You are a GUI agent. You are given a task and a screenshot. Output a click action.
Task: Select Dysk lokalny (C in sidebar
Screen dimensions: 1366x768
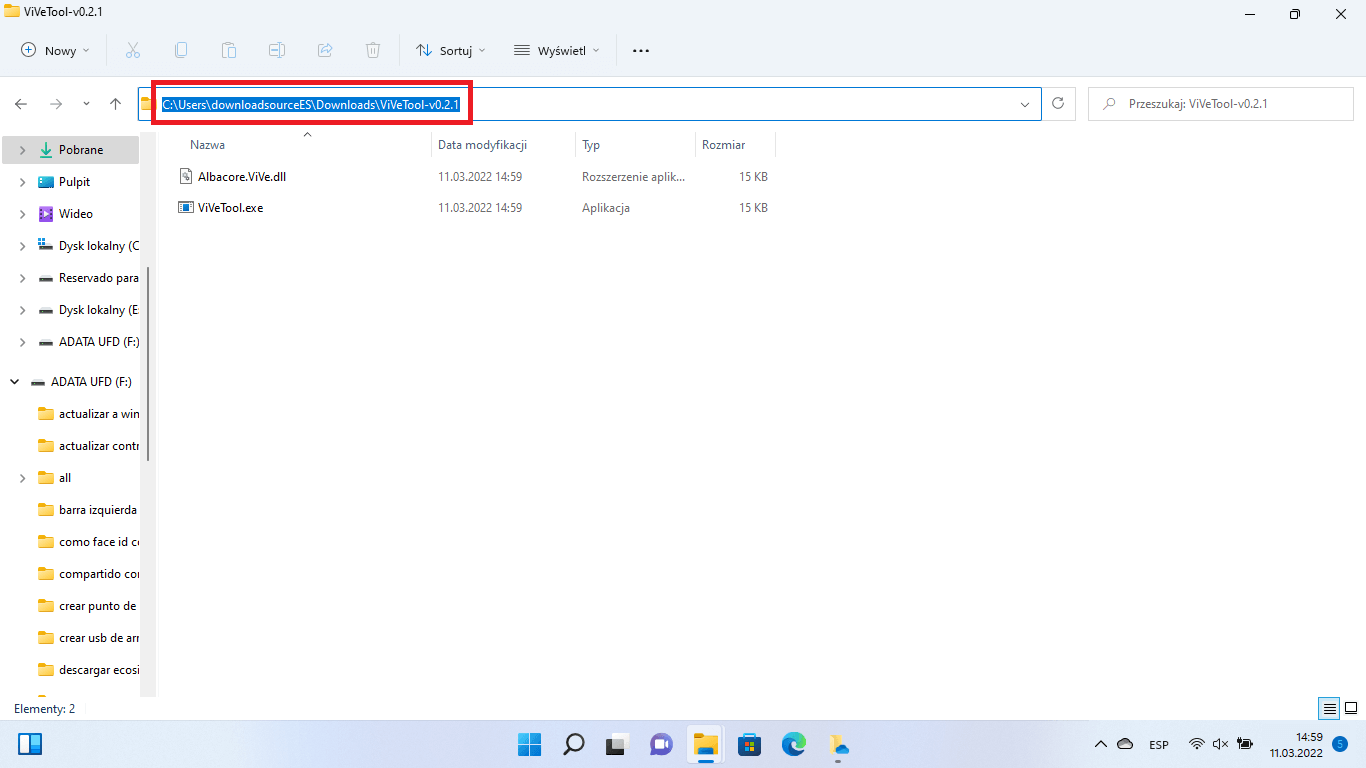99,246
